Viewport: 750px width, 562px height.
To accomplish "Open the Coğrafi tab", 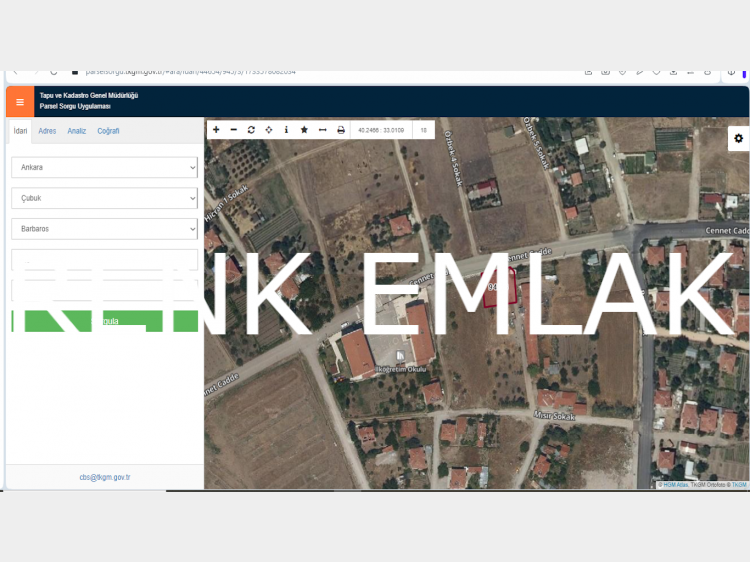I will (x=108, y=131).
